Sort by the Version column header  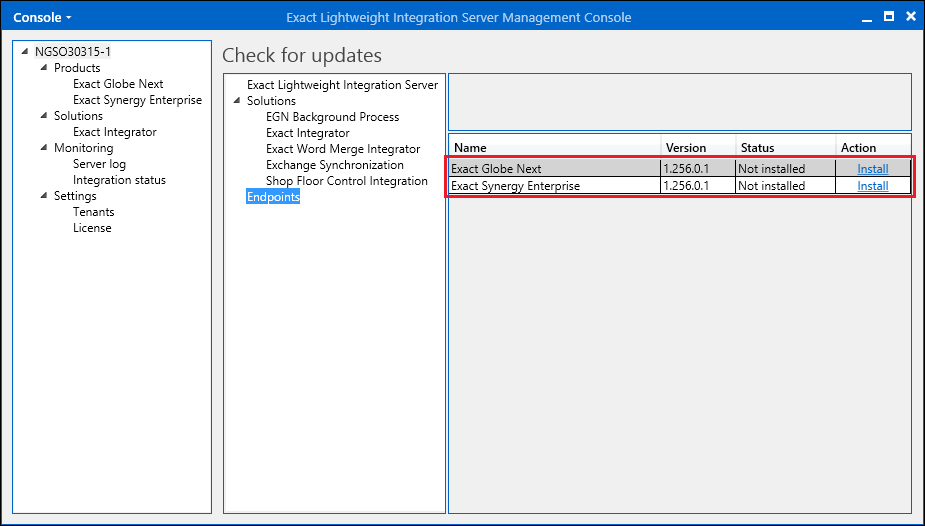pos(698,147)
